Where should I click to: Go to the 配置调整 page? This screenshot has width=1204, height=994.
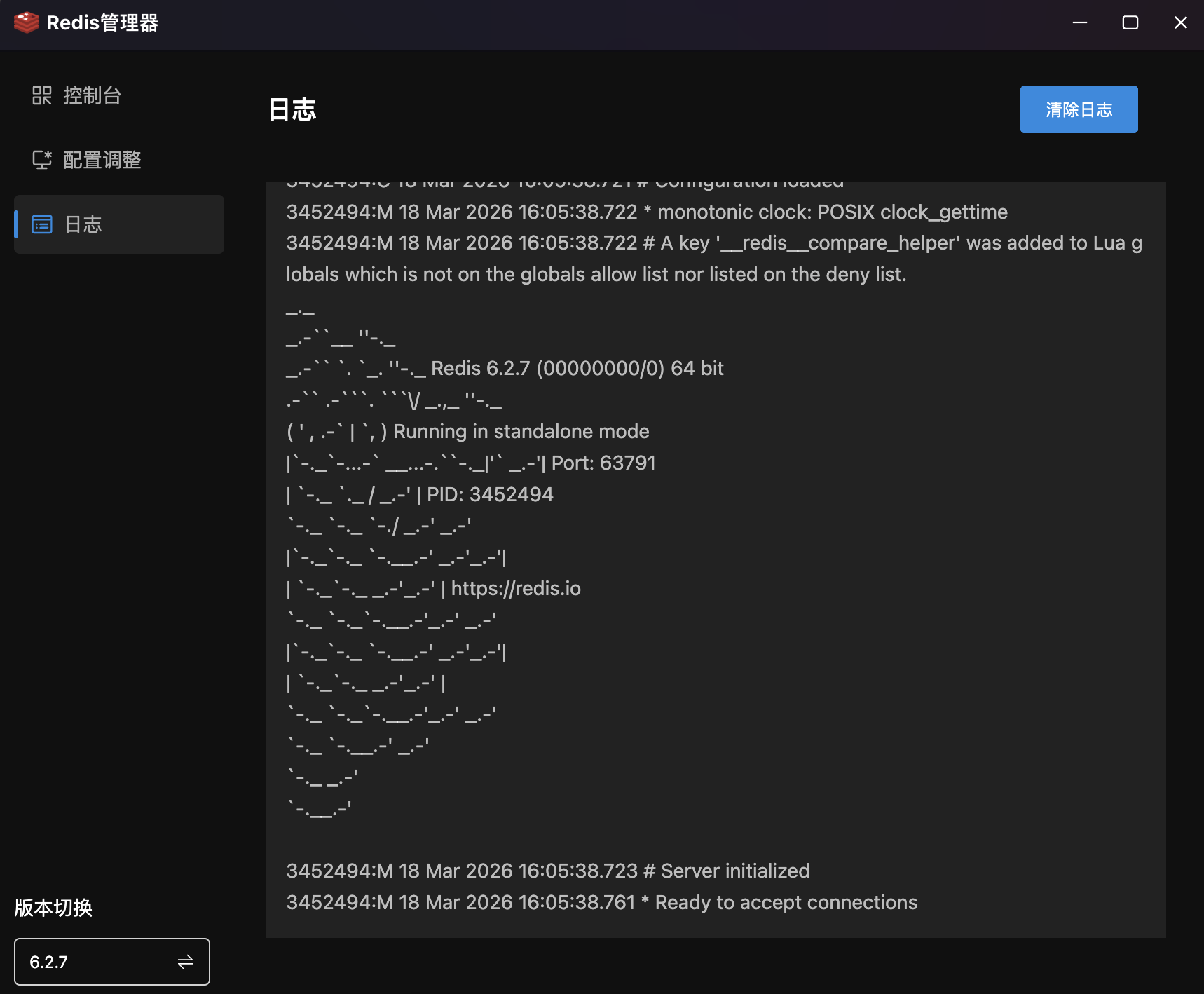(x=119, y=160)
